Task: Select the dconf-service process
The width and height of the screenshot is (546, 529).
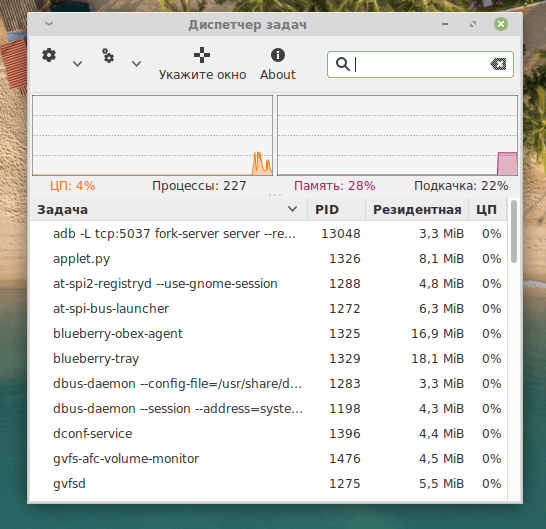Action: [x=268, y=434]
